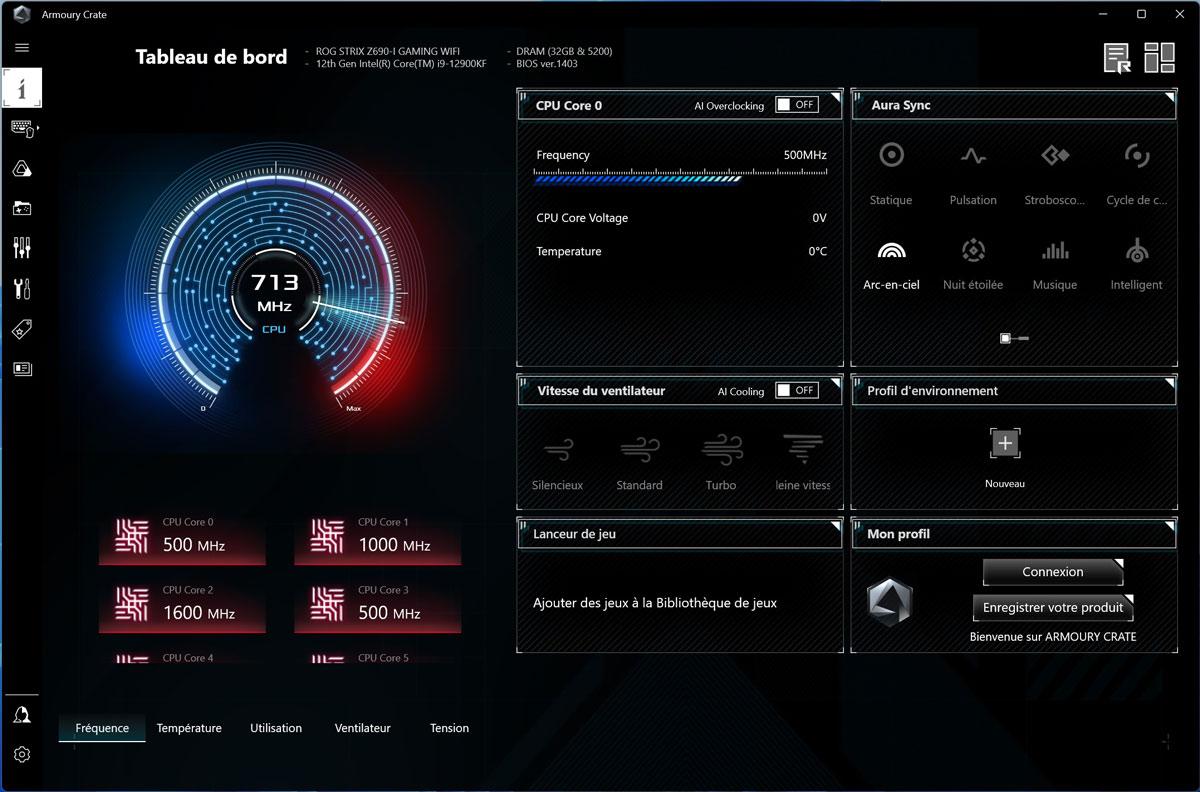Click Enregistrer votre produit button
This screenshot has width=1200, height=792.
pos(1052,607)
